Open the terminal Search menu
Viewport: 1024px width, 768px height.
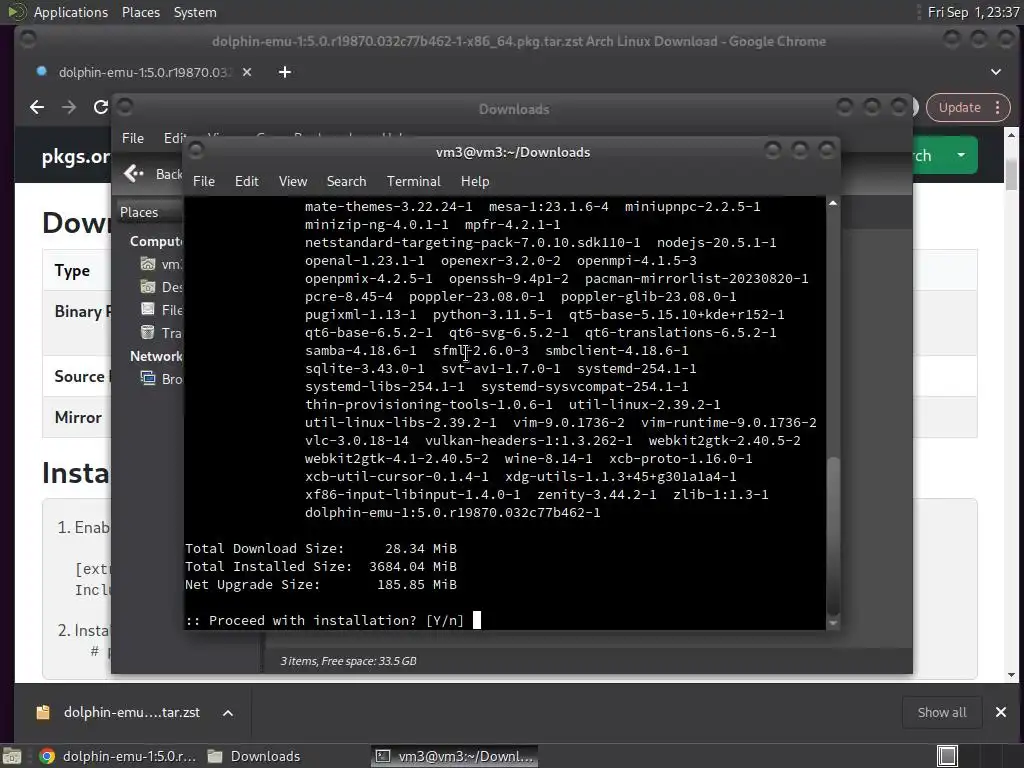tap(346, 182)
